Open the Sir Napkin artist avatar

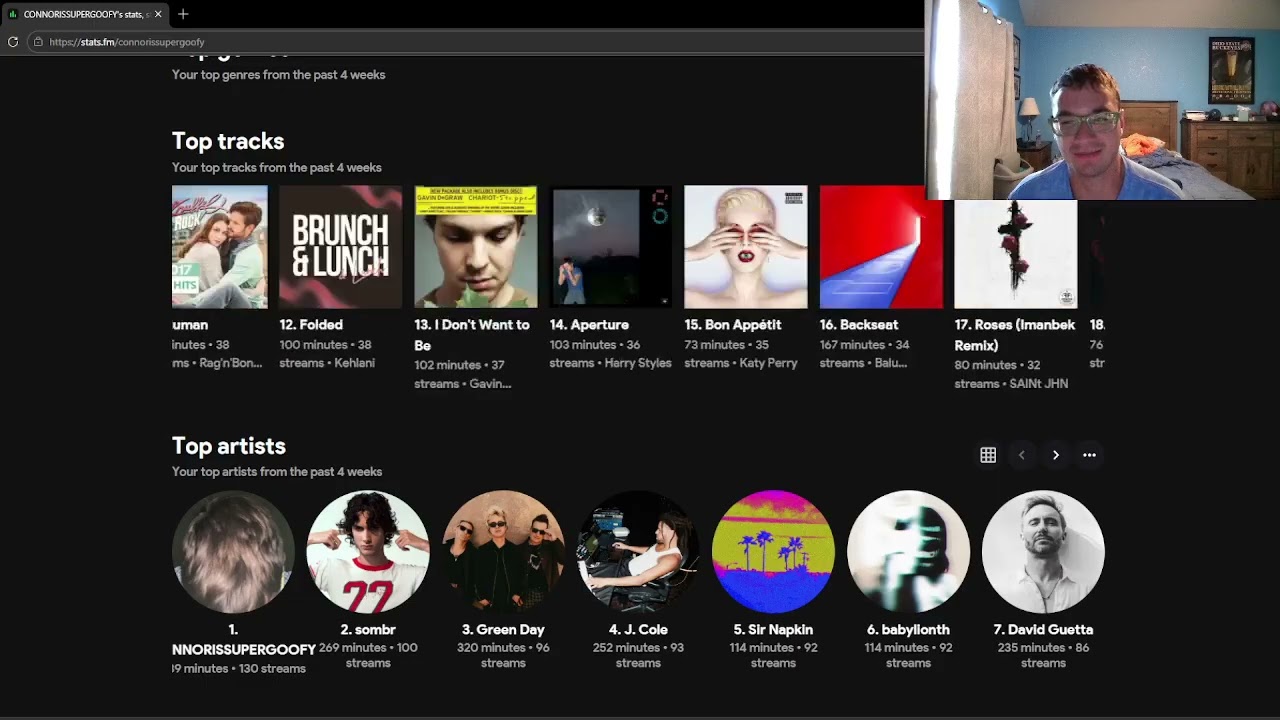pos(773,551)
